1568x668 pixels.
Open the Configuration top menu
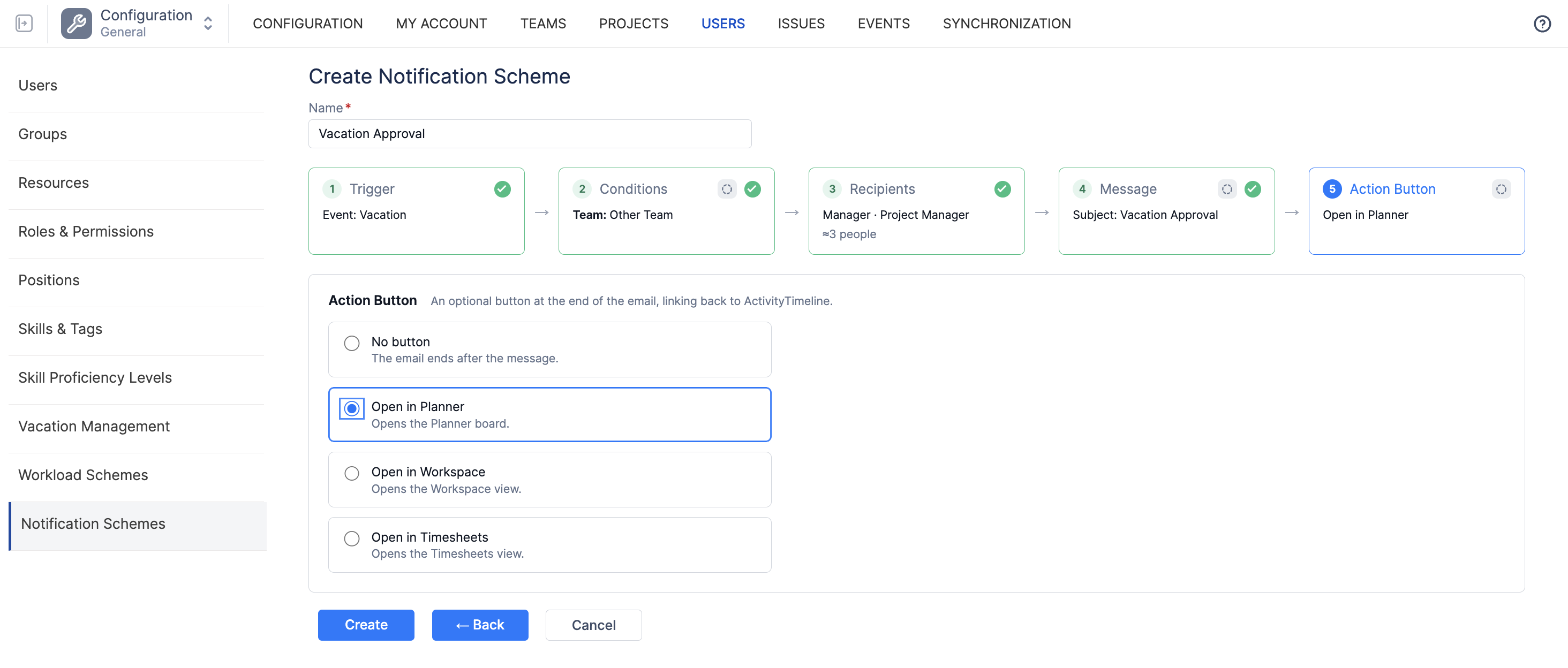[x=307, y=23]
